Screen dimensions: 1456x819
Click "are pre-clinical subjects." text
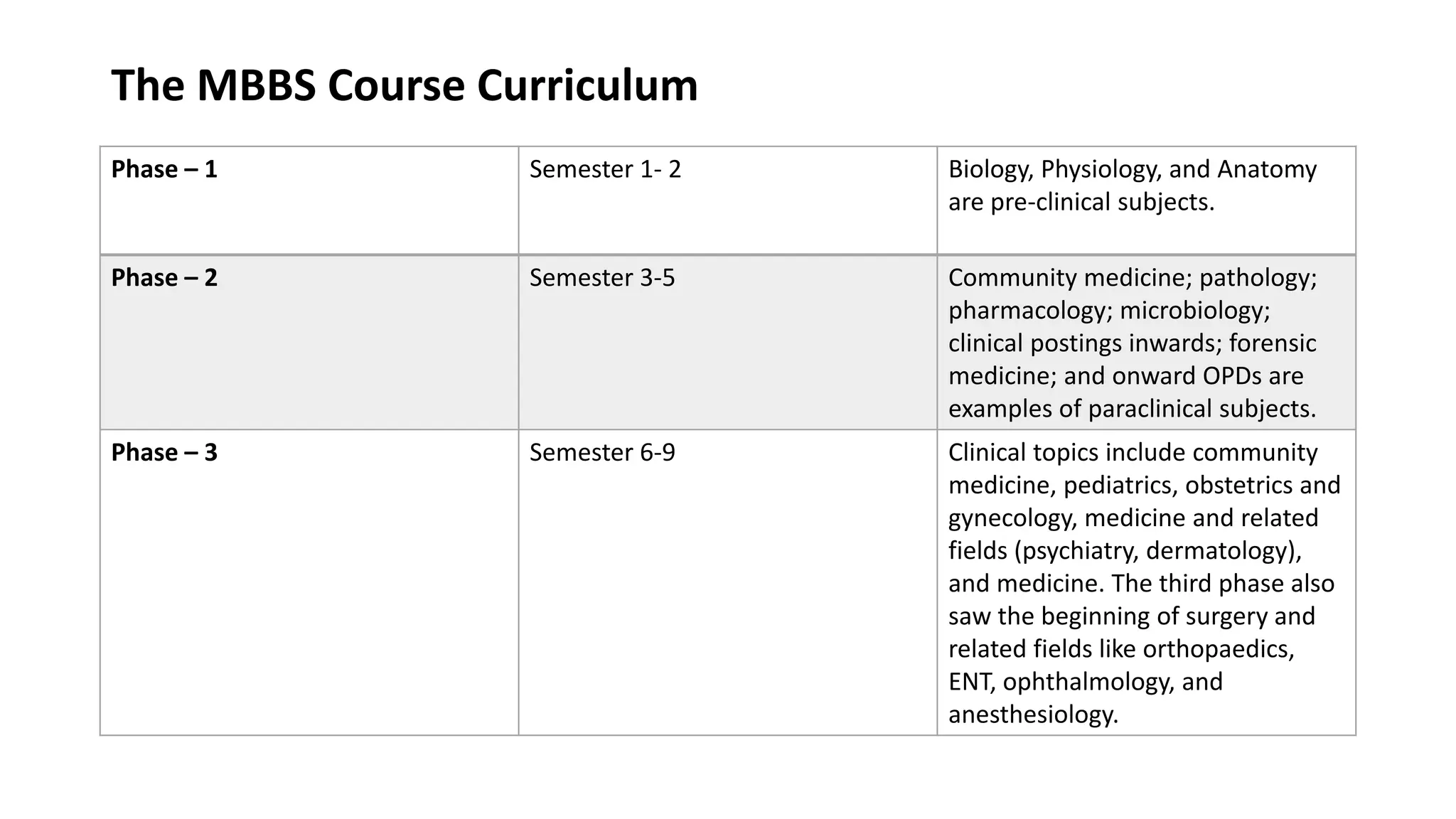click(x=1081, y=202)
